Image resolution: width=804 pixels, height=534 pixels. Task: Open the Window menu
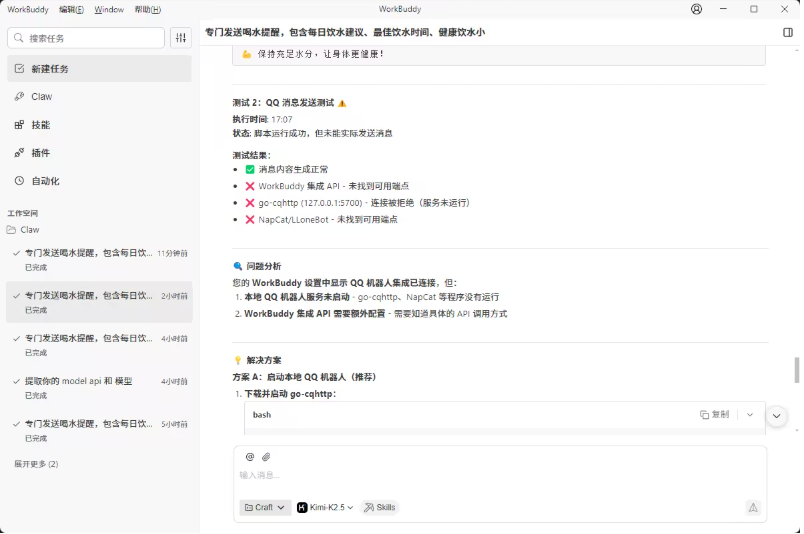pyautogui.click(x=109, y=9)
